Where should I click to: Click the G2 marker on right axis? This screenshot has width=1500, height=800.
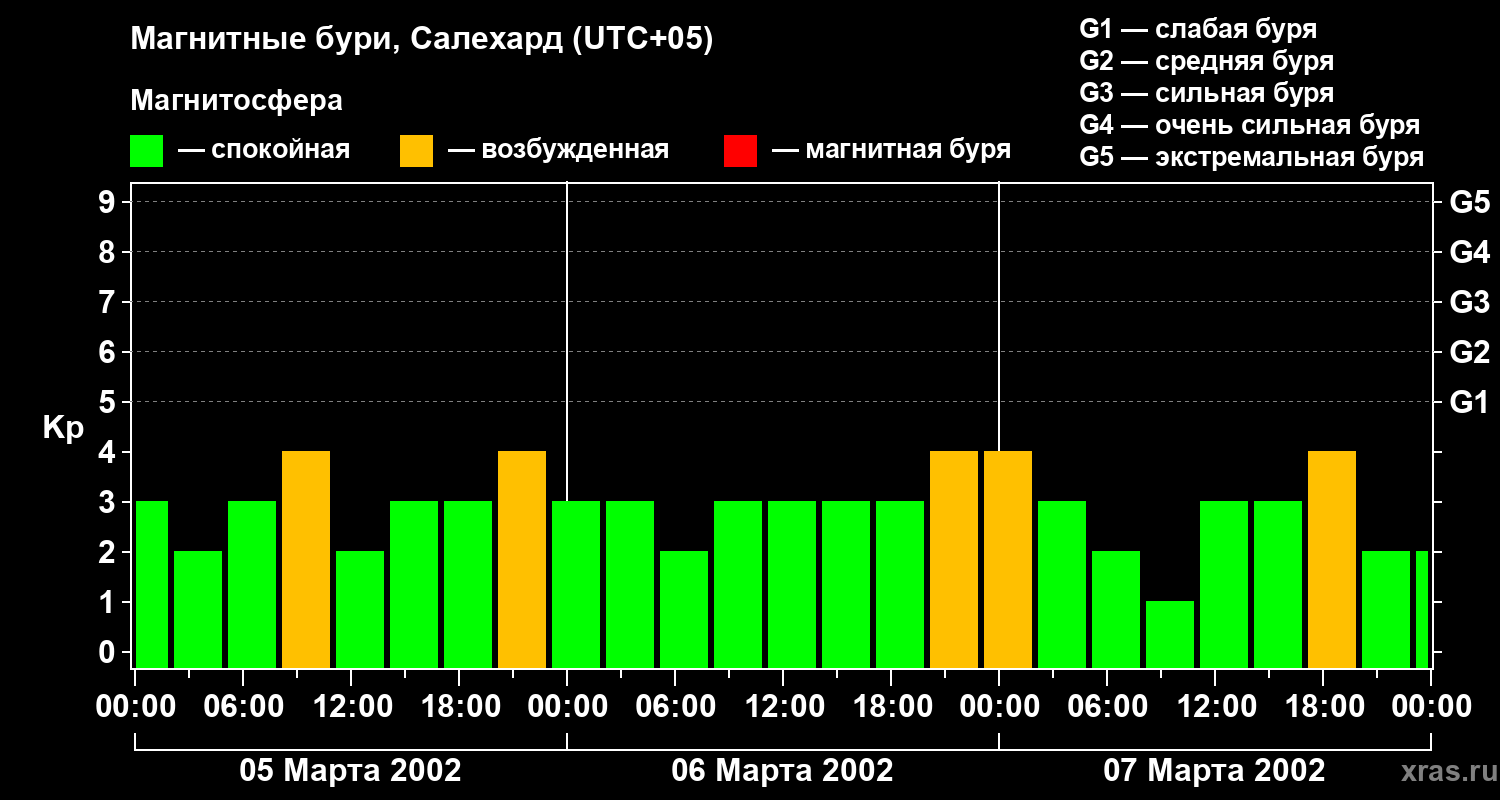coord(1469,352)
